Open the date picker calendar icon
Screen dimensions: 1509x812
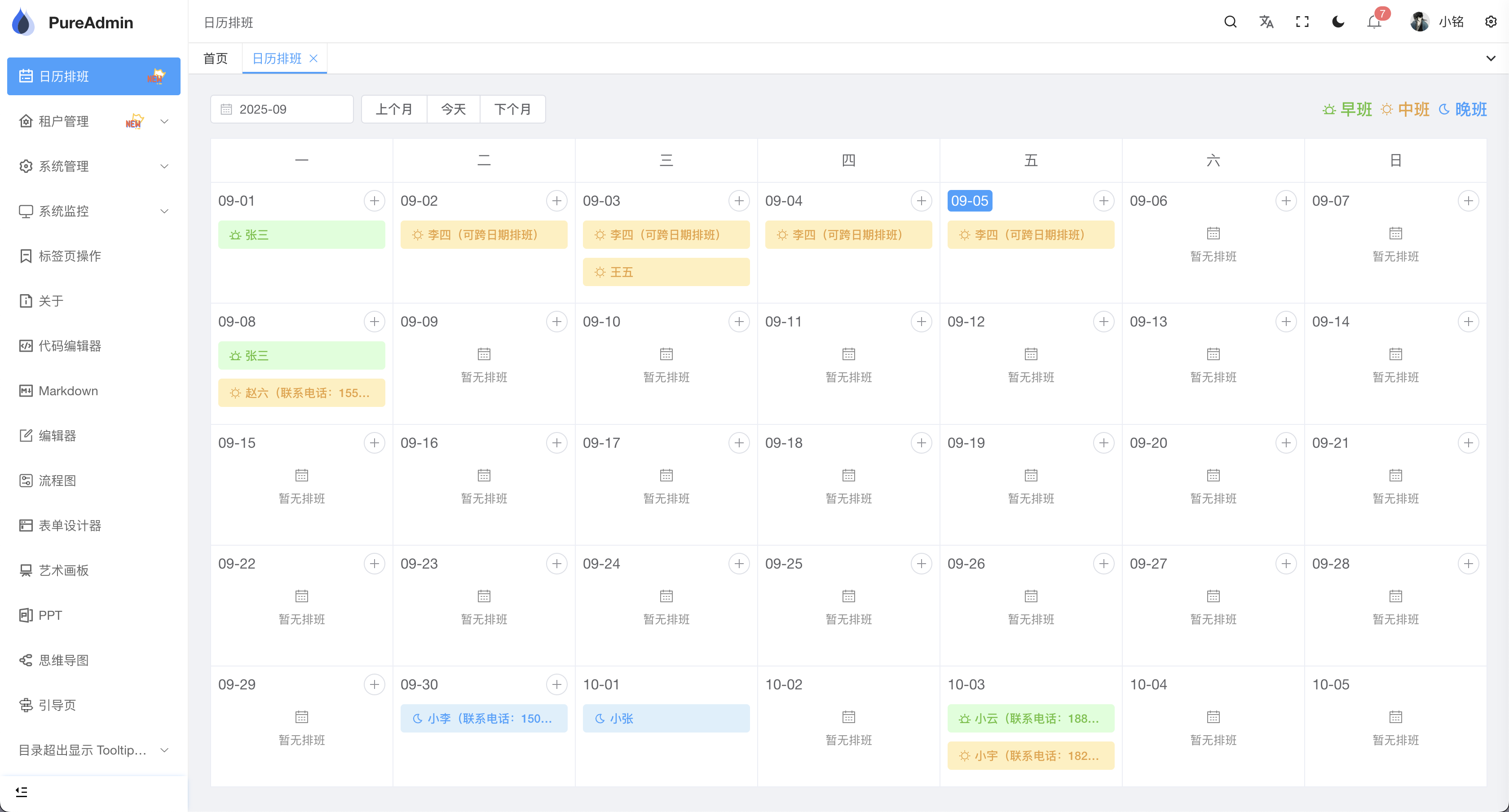[x=227, y=109]
